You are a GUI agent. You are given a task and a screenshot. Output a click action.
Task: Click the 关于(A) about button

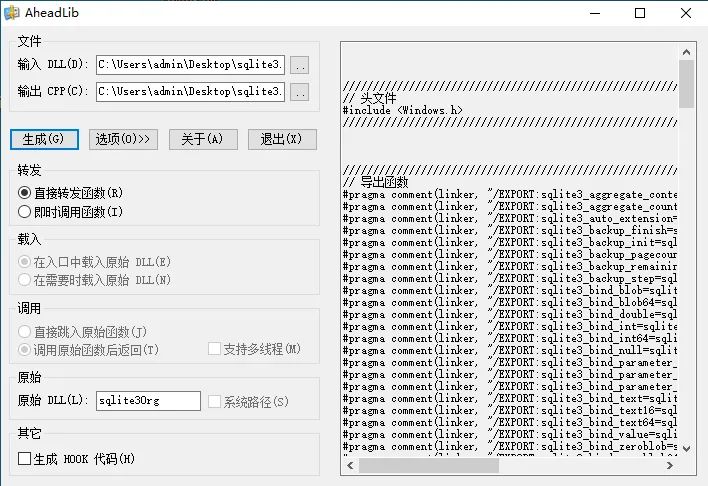click(x=203, y=139)
